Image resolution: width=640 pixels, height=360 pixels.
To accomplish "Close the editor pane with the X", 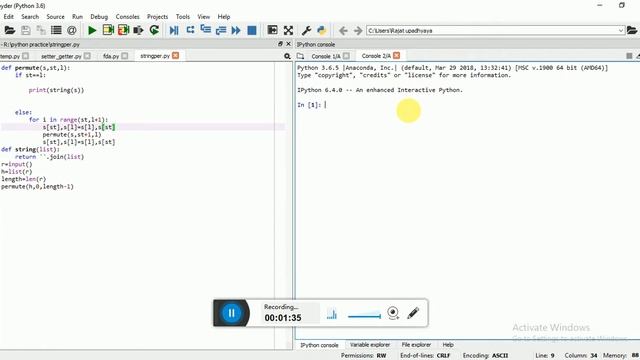I will (x=289, y=44).
